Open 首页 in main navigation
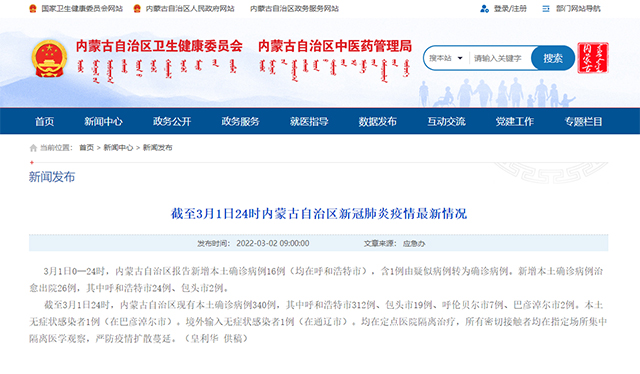The height and width of the screenshot is (374, 640). 44,121
